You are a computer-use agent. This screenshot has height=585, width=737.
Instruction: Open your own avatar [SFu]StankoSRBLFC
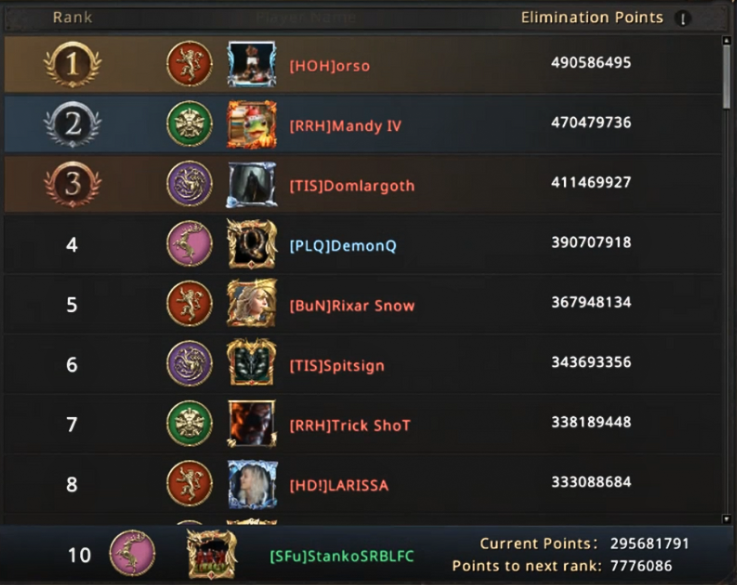212,554
